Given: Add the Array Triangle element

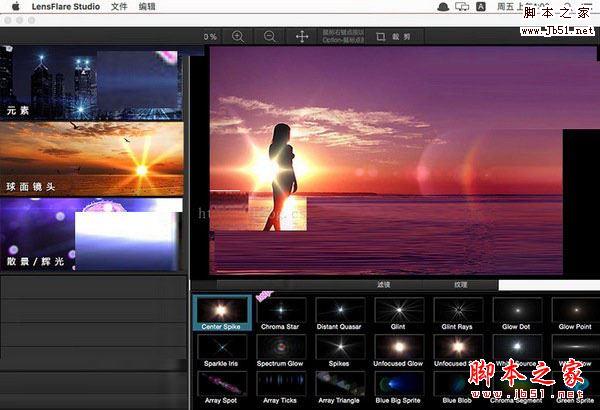Looking at the screenshot, I should pyautogui.click(x=339, y=385).
